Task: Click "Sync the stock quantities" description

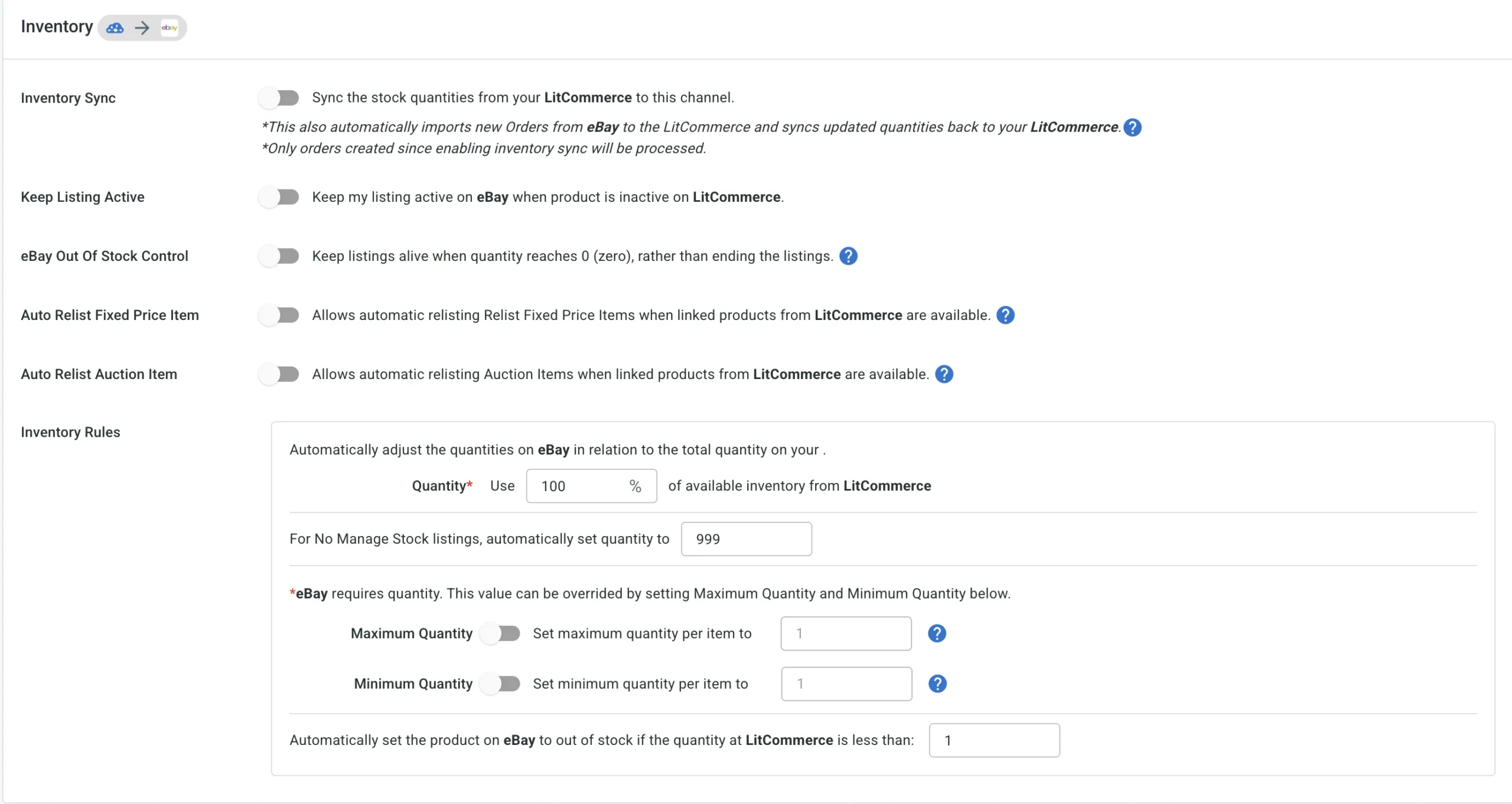Action: point(523,97)
